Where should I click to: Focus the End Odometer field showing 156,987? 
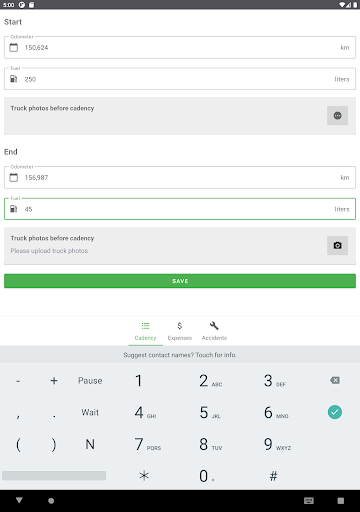[x=180, y=177]
